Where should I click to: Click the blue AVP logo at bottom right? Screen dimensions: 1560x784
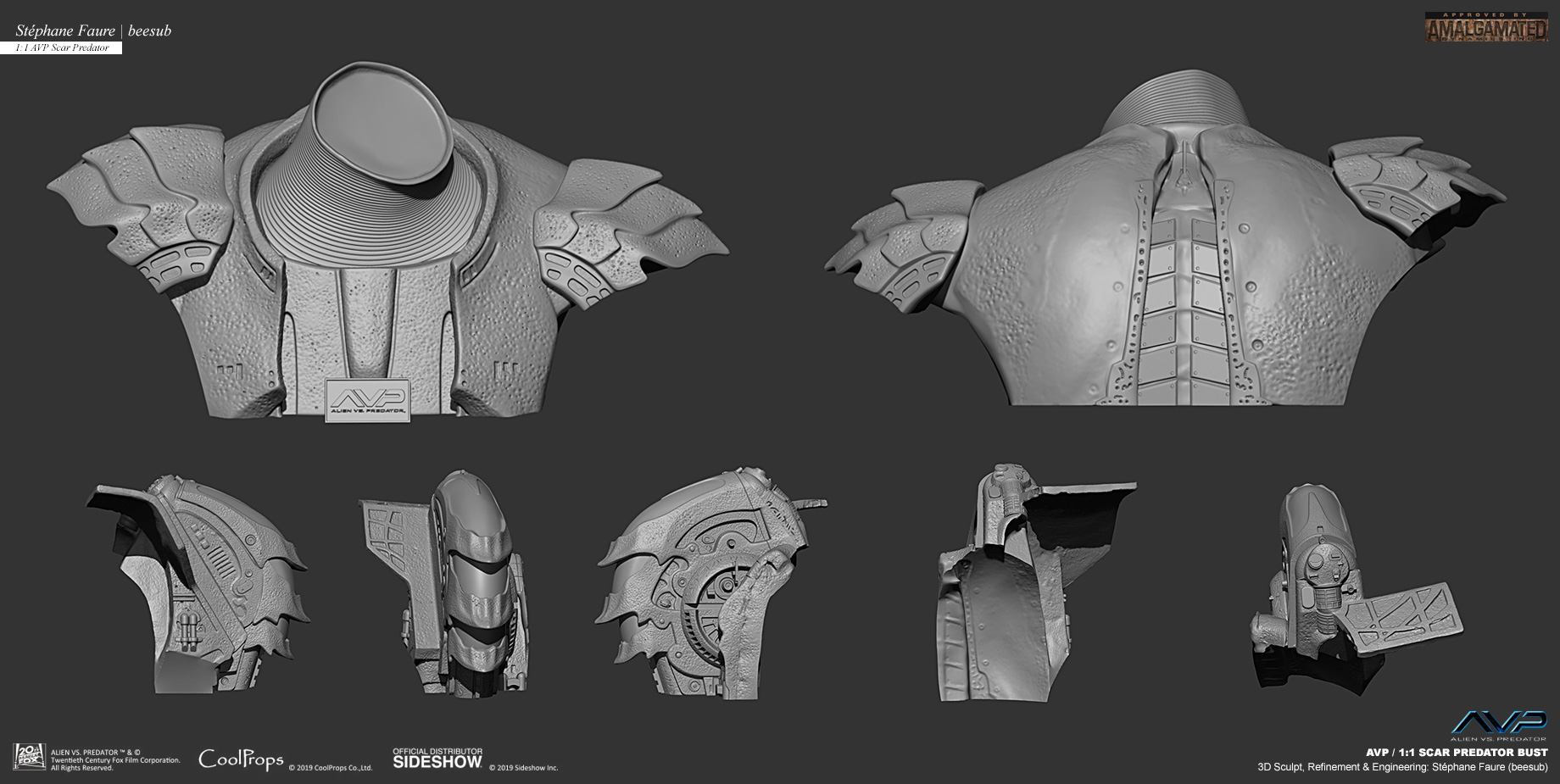coord(1498,726)
